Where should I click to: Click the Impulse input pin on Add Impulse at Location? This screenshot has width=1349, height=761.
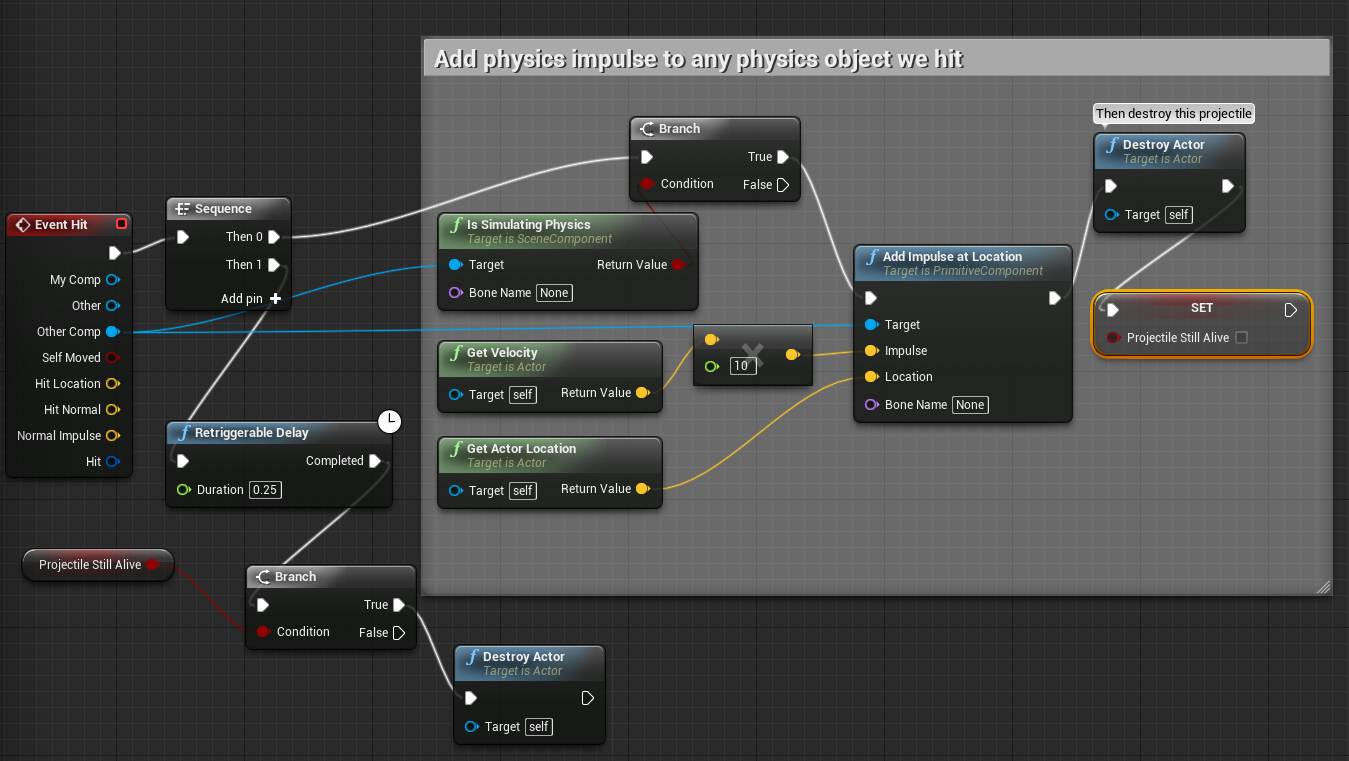[872, 350]
